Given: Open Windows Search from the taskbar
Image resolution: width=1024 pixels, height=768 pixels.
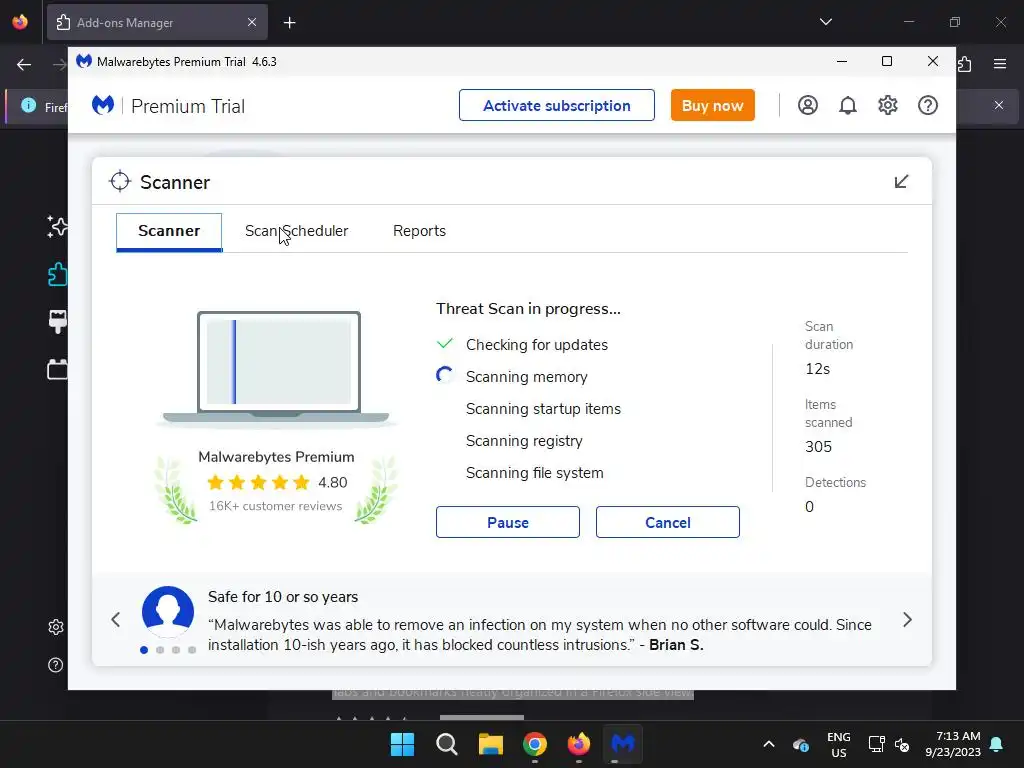Looking at the screenshot, I should (x=447, y=744).
